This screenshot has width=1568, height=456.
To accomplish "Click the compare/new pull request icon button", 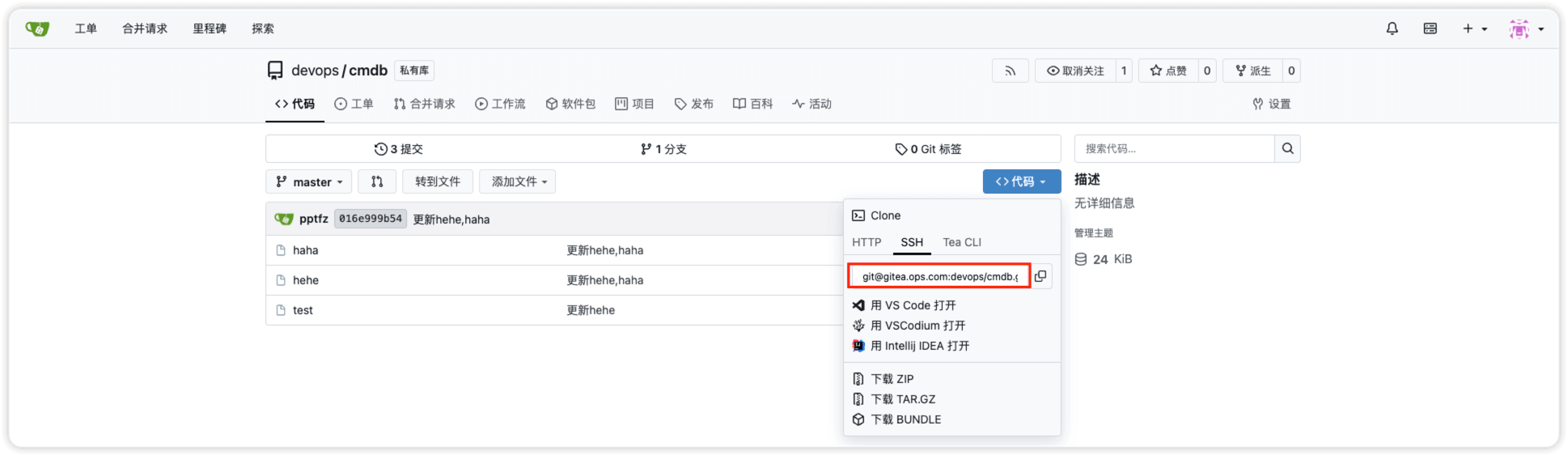I will [x=377, y=181].
